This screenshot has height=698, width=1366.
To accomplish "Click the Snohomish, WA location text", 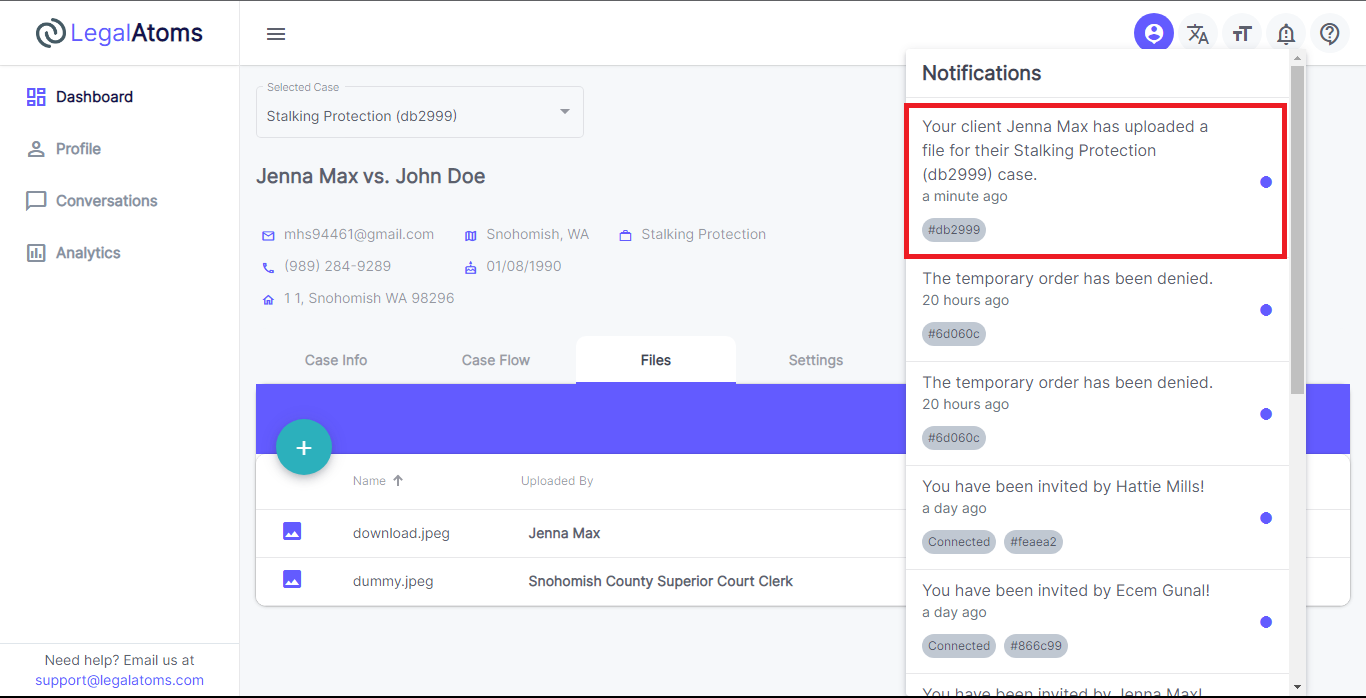I will 538,235.
